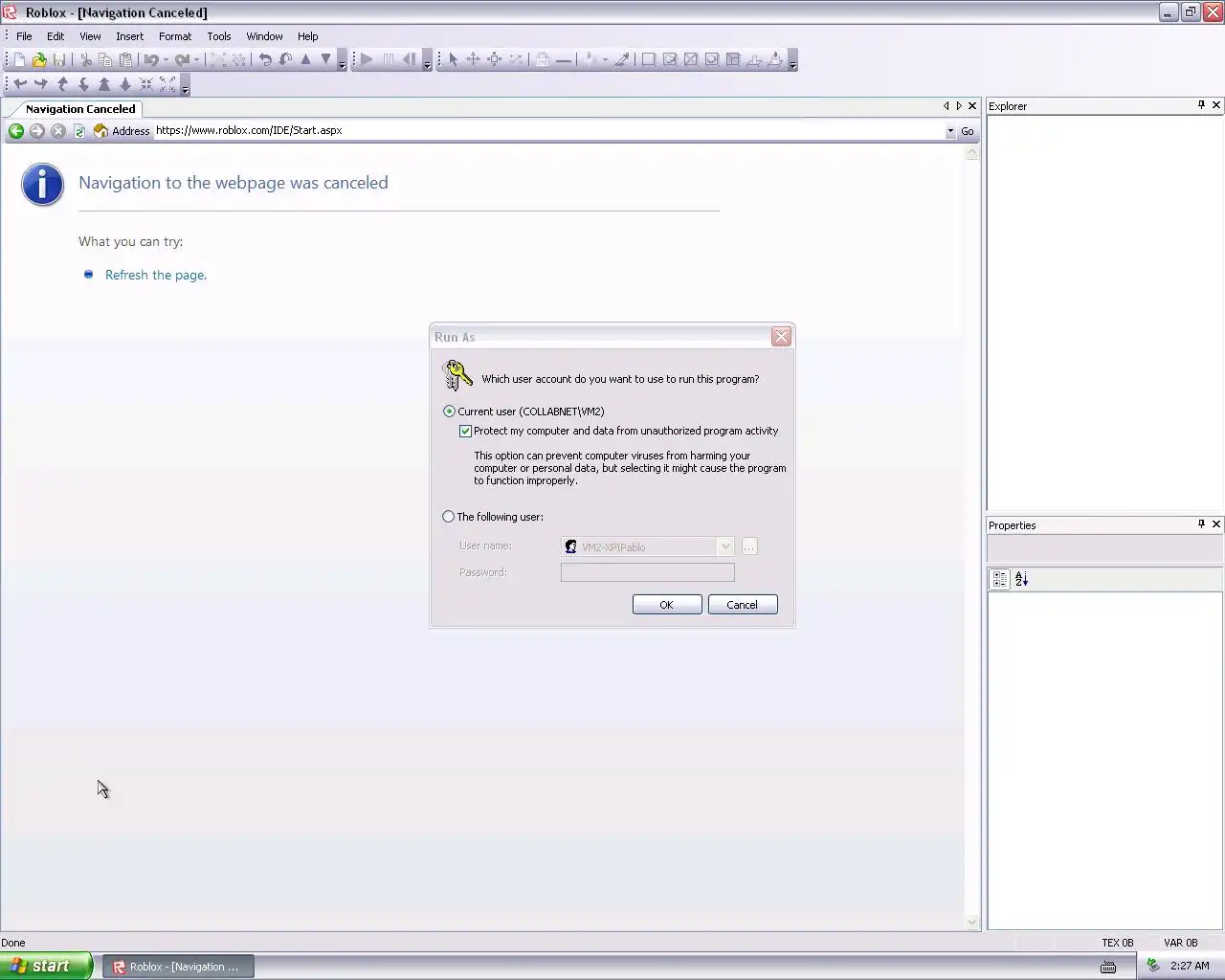Select The following user radio button
This screenshot has width=1225, height=980.
[x=449, y=517]
